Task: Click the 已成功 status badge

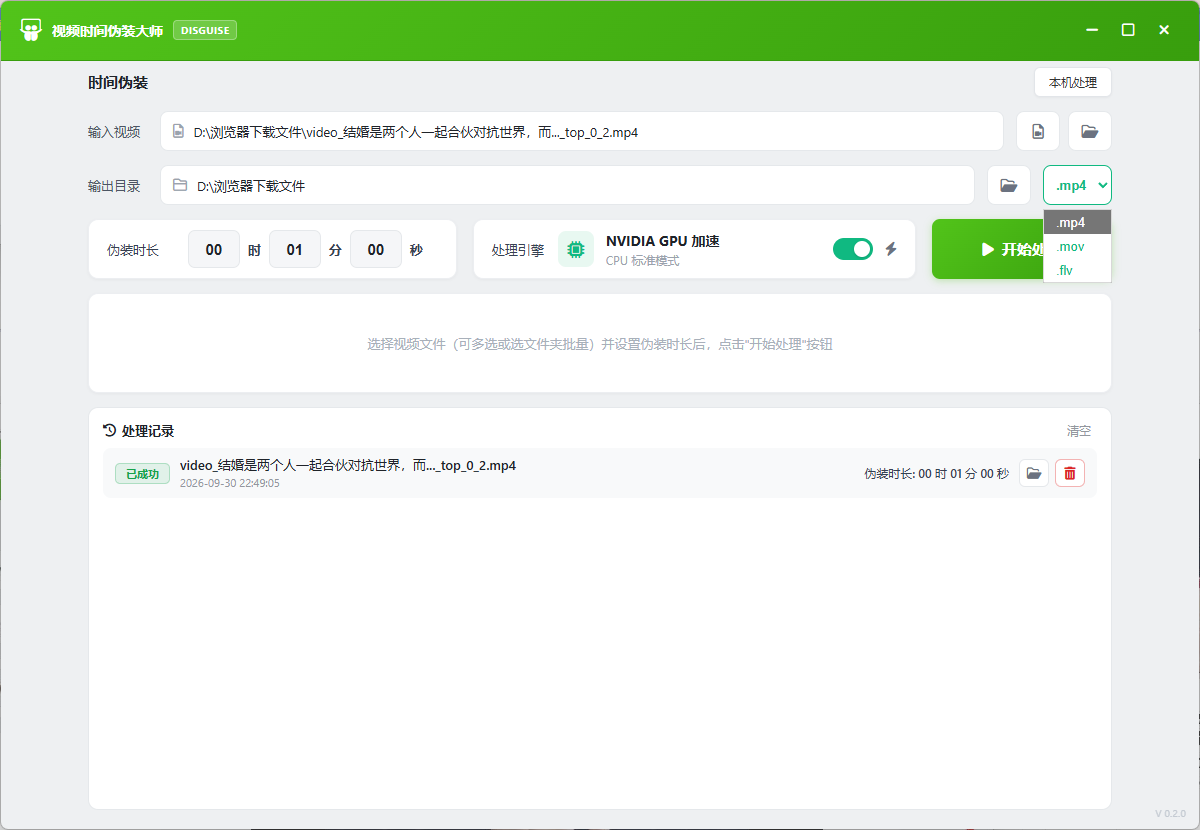Action: click(142, 473)
